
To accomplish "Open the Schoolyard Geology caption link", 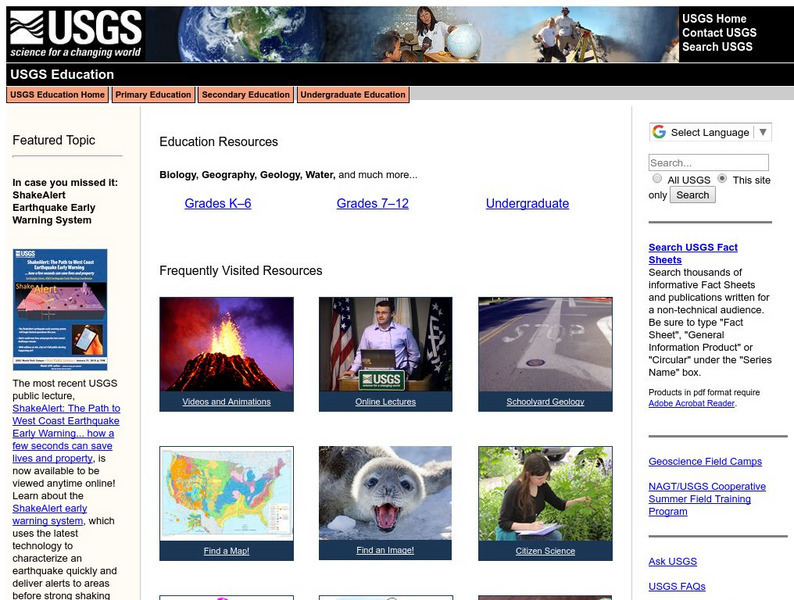I will (x=545, y=402).
